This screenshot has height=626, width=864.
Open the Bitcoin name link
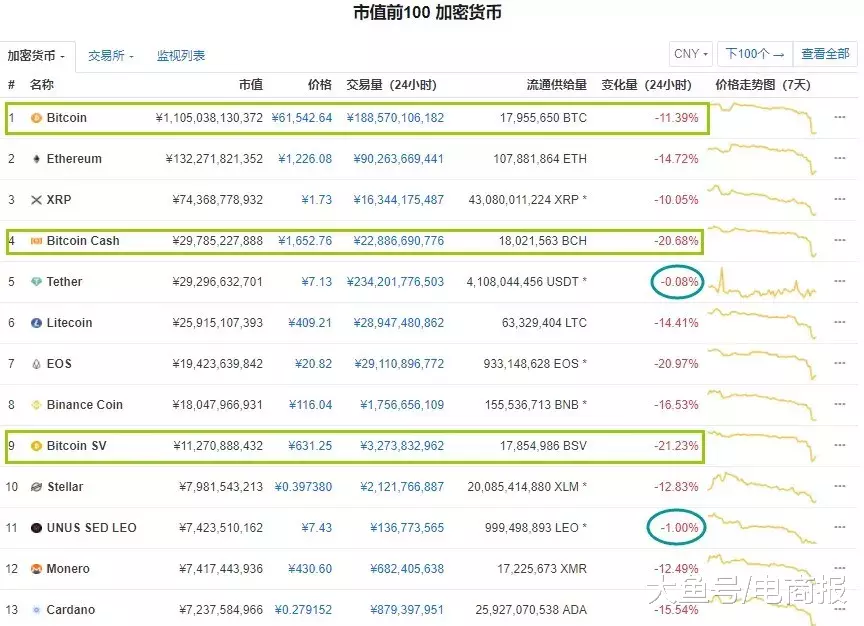pos(67,118)
